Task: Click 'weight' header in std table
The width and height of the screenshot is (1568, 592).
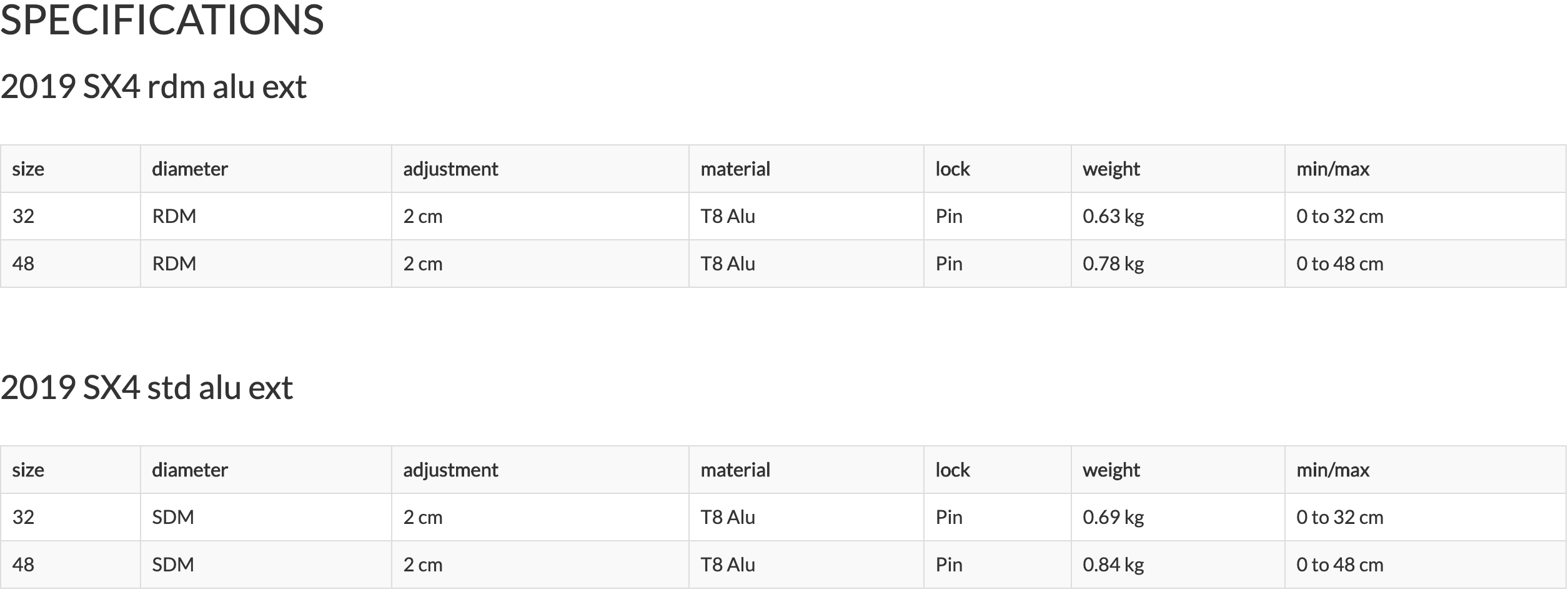Action: pyautogui.click(x=1111, y=470)
